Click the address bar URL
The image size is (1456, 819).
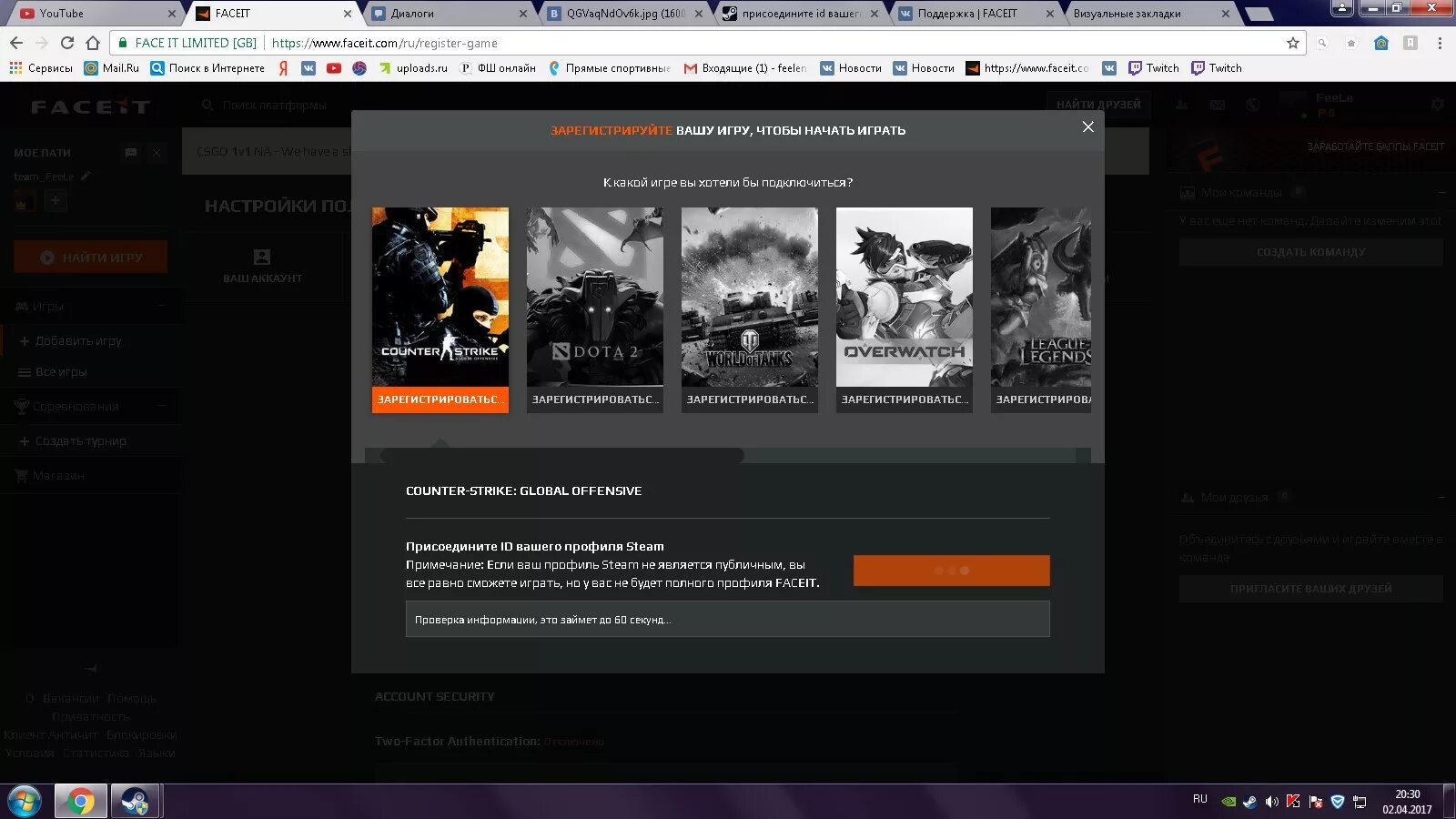(x=384, y=43)
